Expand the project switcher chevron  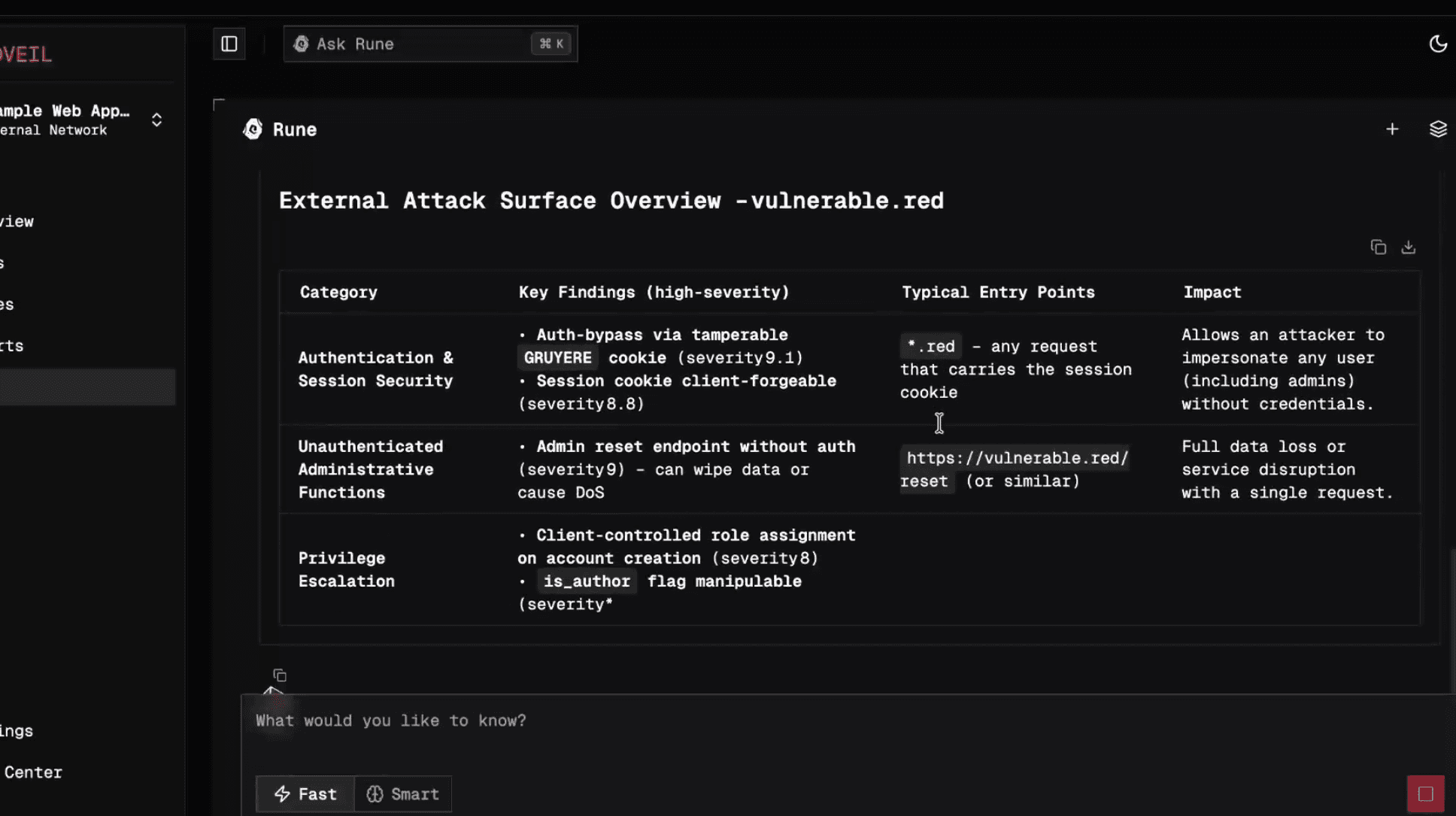pos(156,120)
